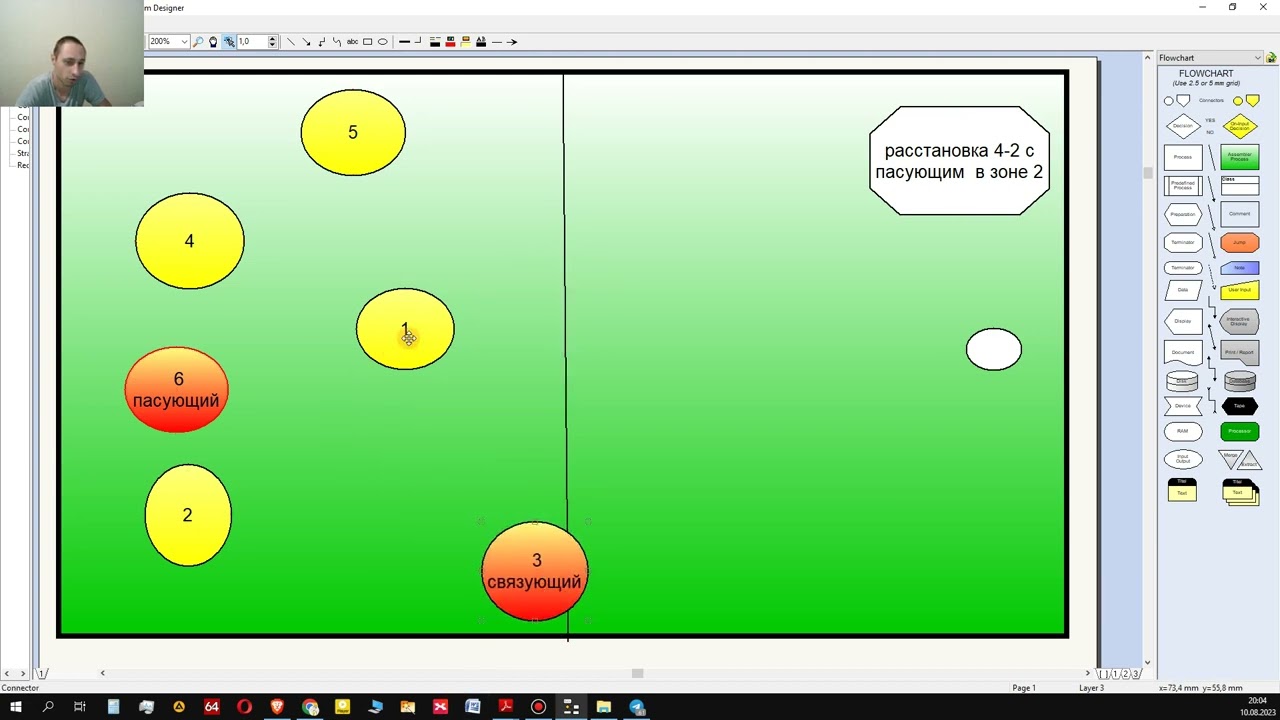The height and width of the screenshot is (720, 1280).
Task: Pick the green Assembler Process stencil
Action: 1240,157
